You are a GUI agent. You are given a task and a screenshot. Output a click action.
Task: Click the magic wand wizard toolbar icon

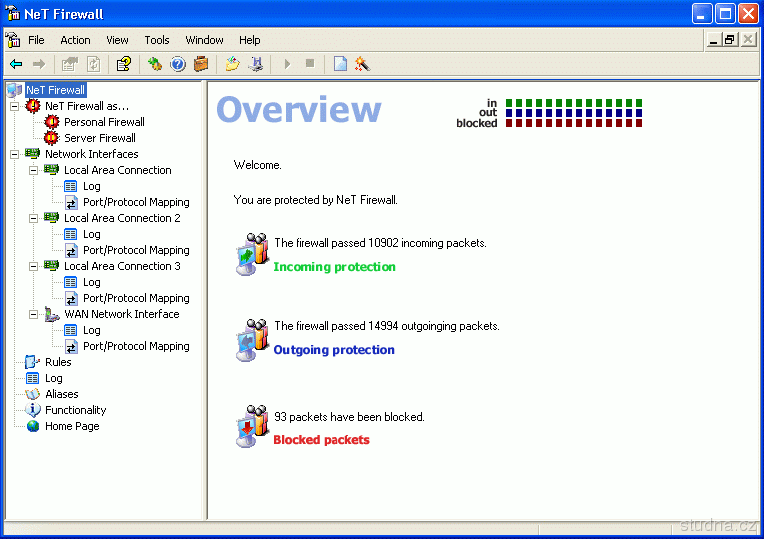point(363,64)
